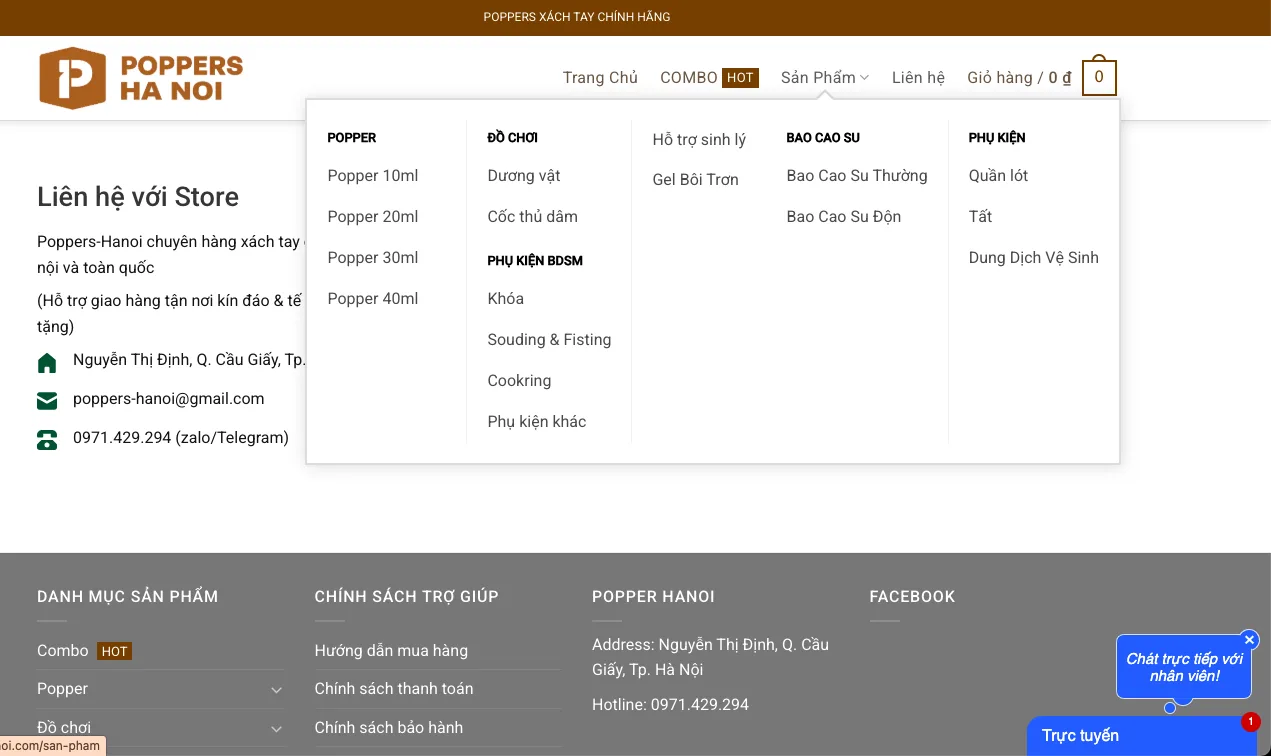
Task: Open Giỏ hàng cart link
Action: point(1019,77)
